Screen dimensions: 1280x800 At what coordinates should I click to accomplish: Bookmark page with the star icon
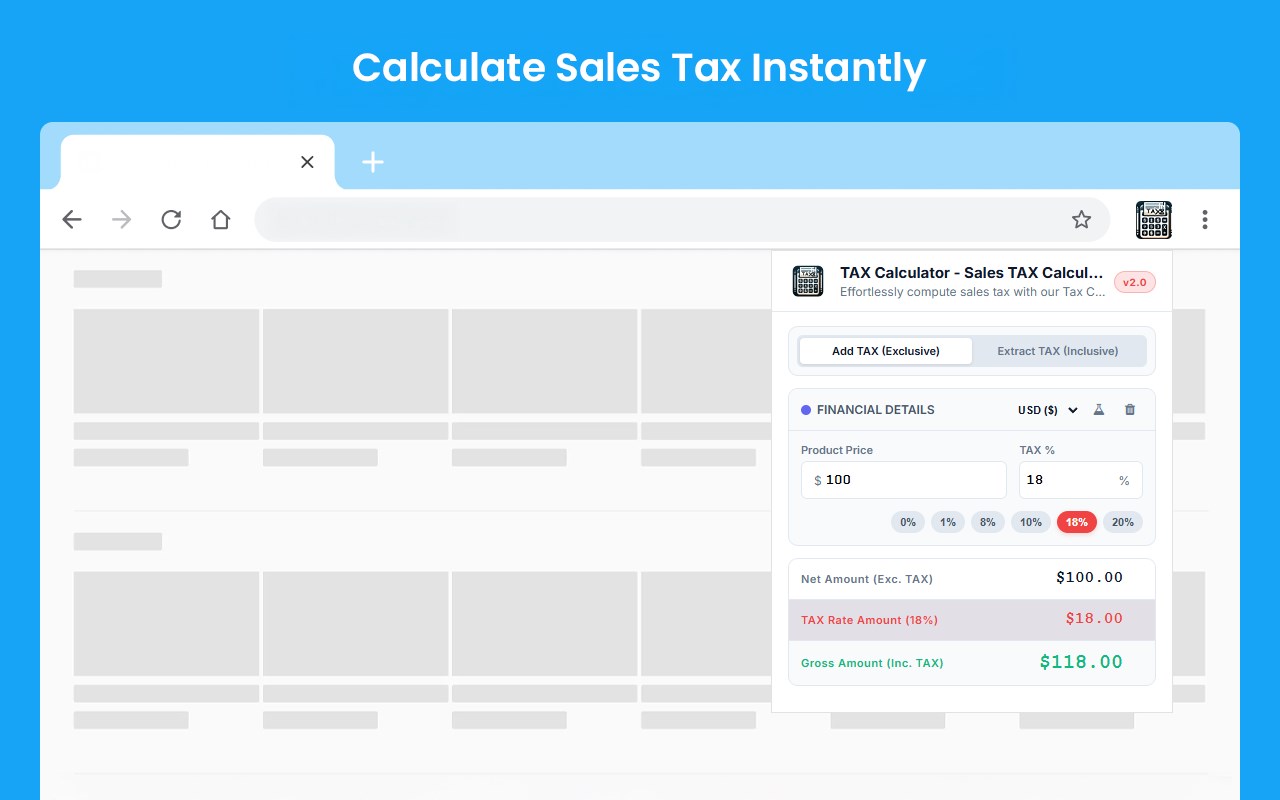coord(1081,220)
